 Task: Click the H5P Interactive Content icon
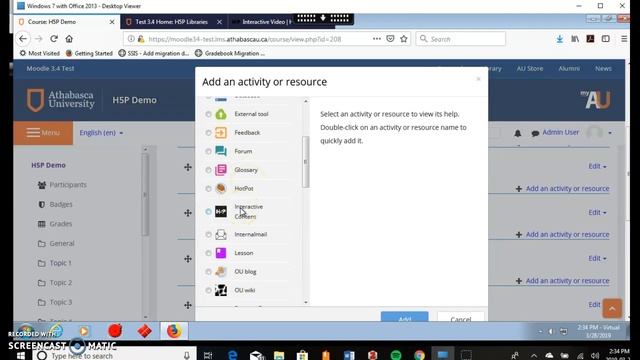[x=221, y=211]
